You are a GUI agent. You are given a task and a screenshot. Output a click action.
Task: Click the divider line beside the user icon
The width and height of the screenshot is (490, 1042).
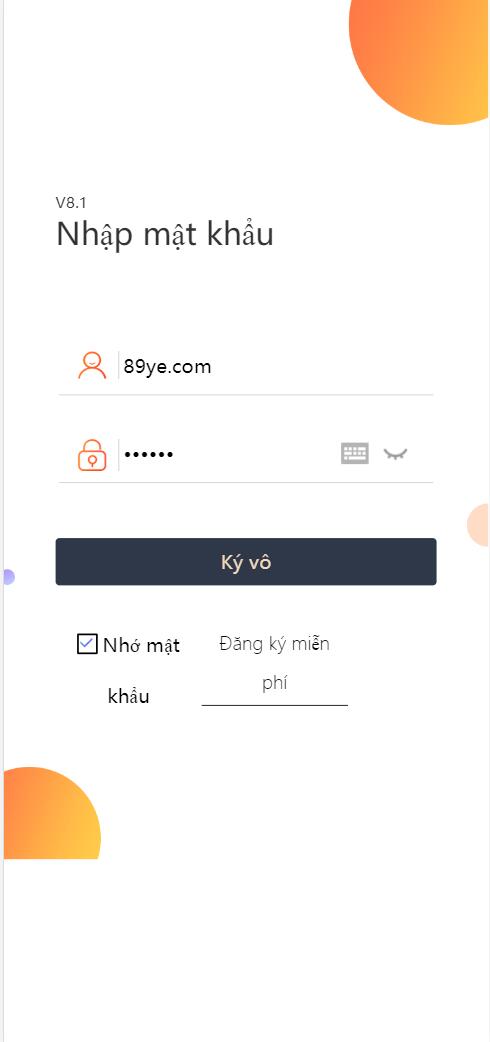[118, 365]
